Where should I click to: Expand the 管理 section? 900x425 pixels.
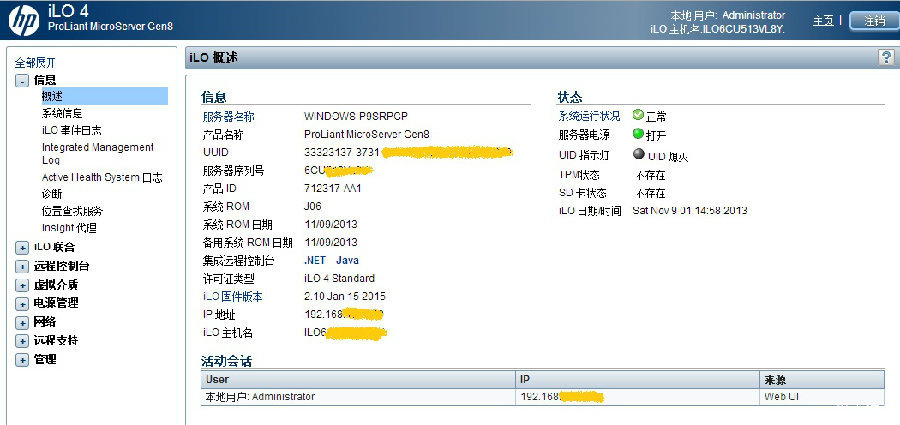pyautogui.click(x=21, y=360)
